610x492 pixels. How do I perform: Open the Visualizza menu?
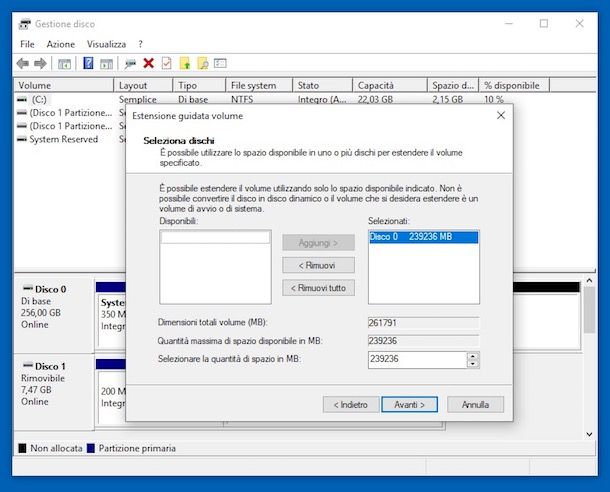(106, 44)
